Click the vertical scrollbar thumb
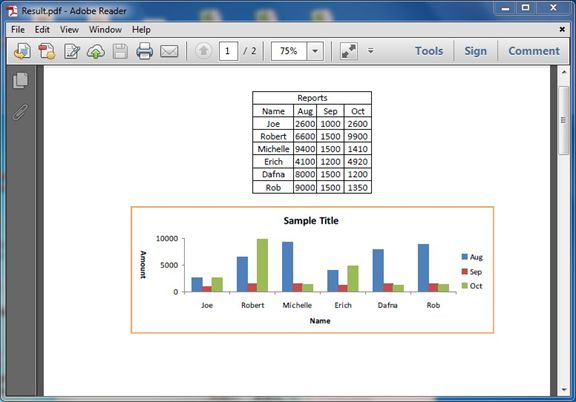This screenshot has width=576, height=402. pos(564,120)
